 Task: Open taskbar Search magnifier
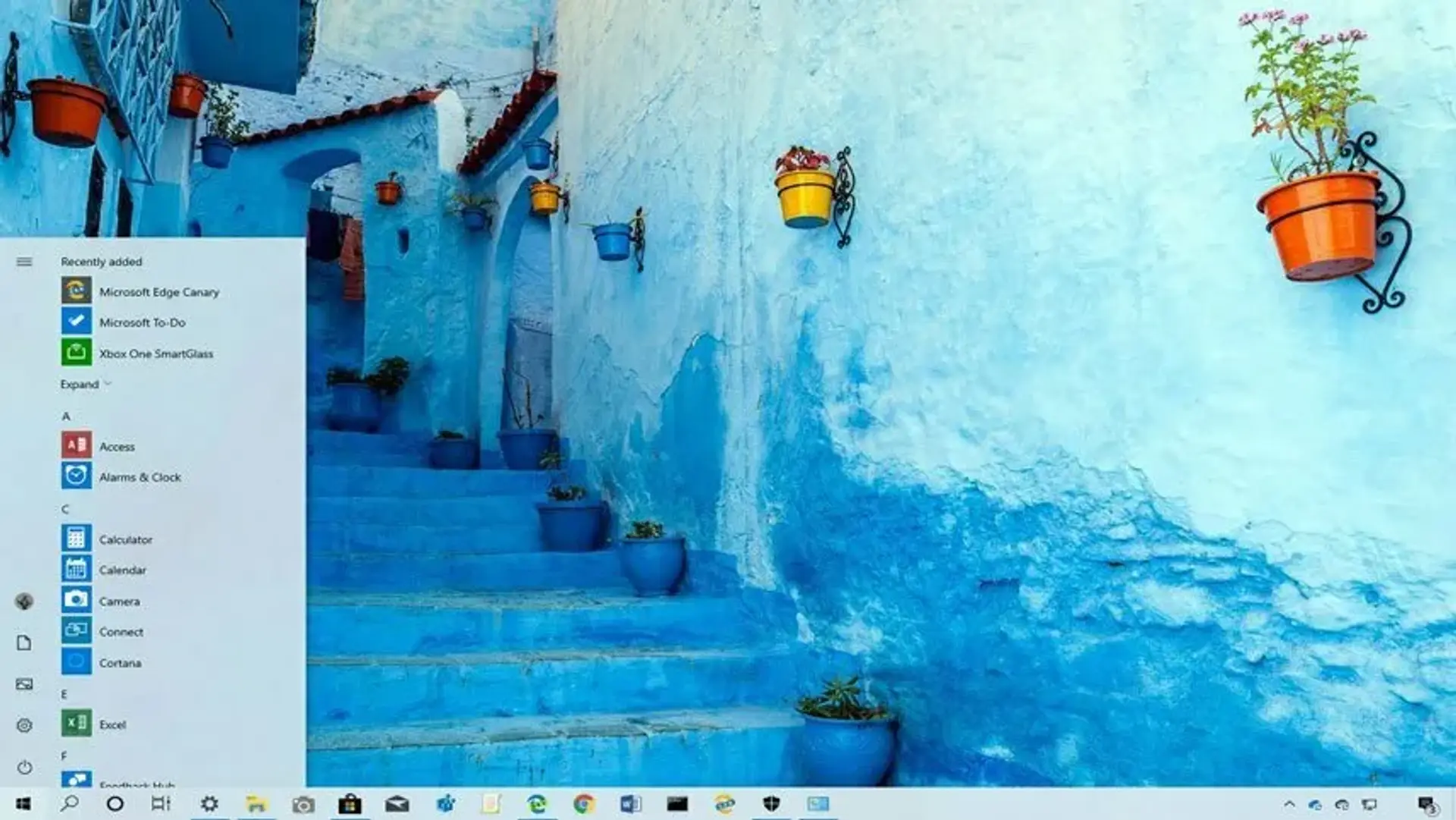coord(69,803)
